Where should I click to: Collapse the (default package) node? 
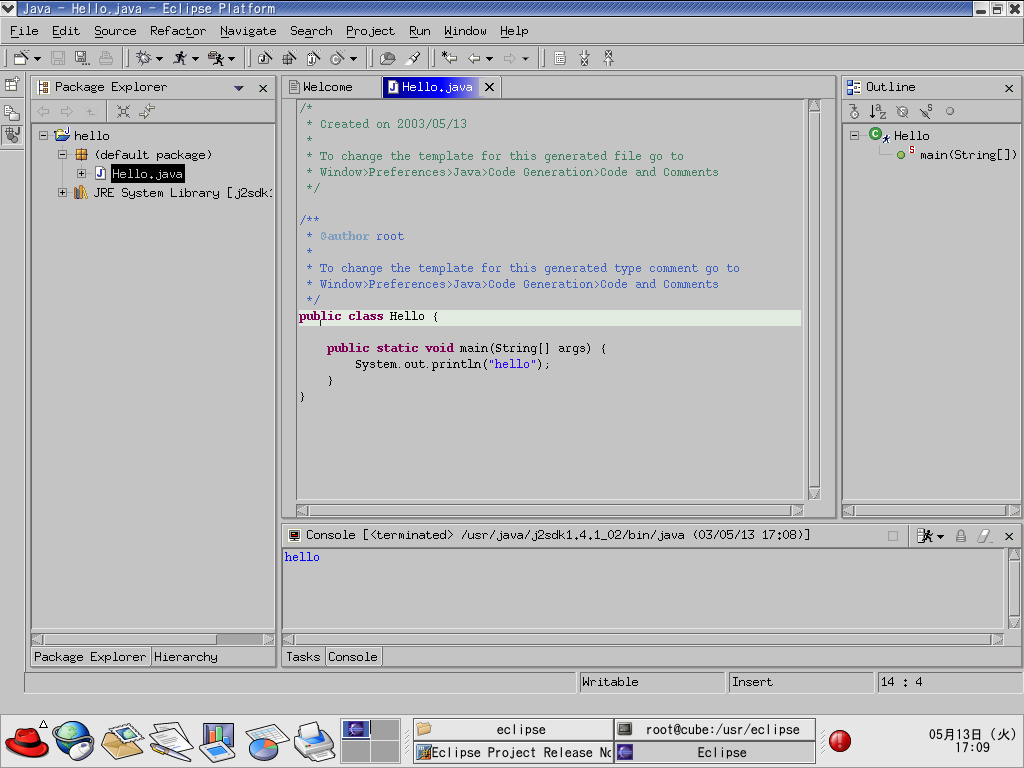pos(63,155)
